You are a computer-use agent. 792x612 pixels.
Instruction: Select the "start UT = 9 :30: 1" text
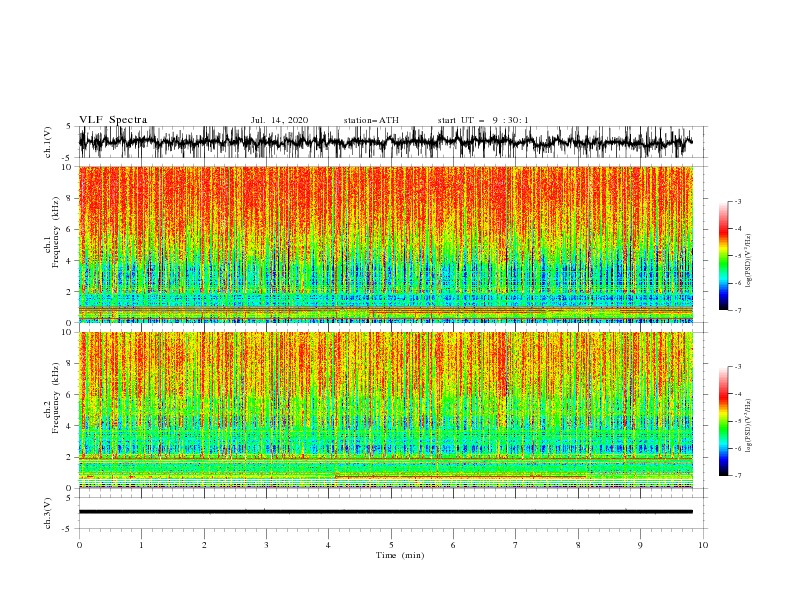coord(483,120)
